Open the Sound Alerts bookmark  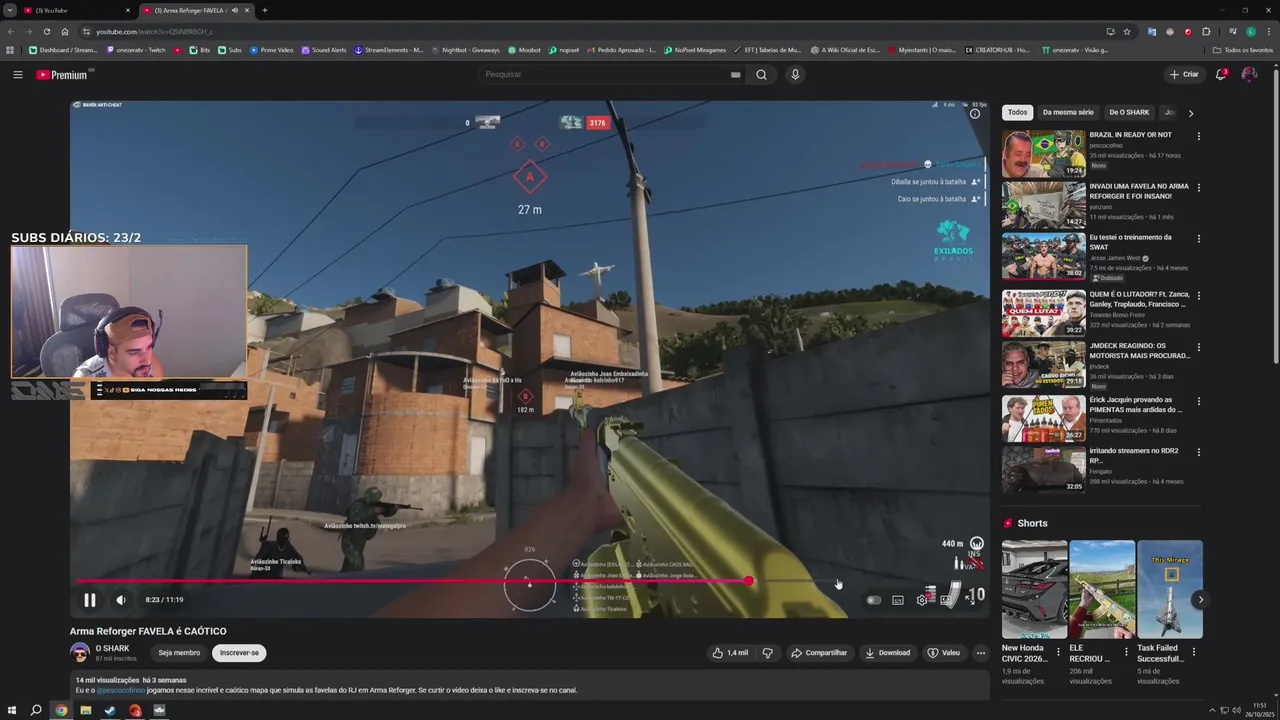pyautogui.click(x=324, y=50)
